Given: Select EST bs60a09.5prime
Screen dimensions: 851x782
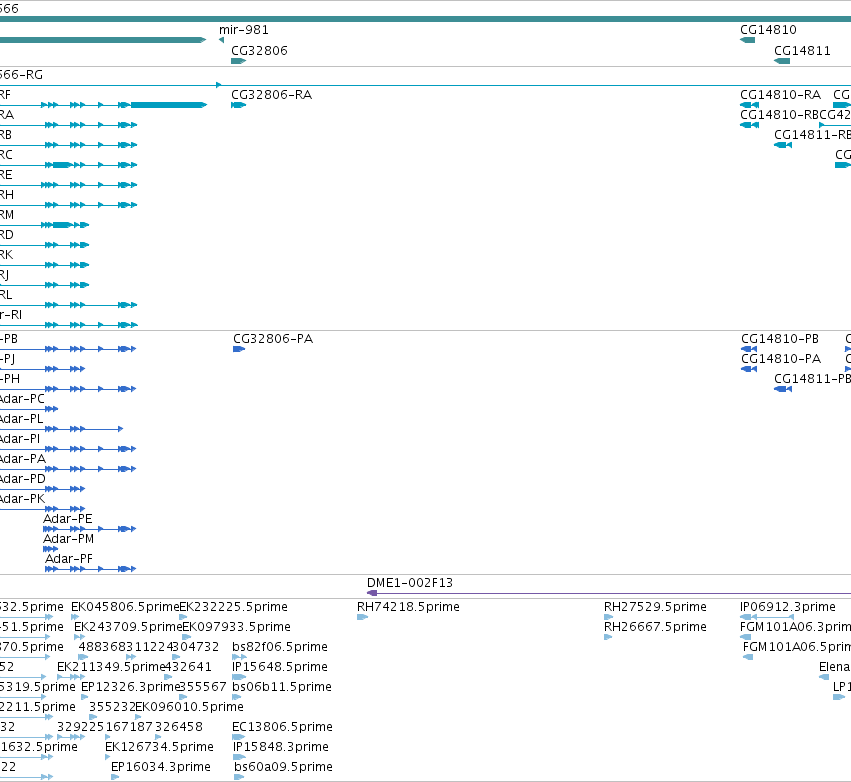Looking at the screenshot, I should tap(283, 768).
